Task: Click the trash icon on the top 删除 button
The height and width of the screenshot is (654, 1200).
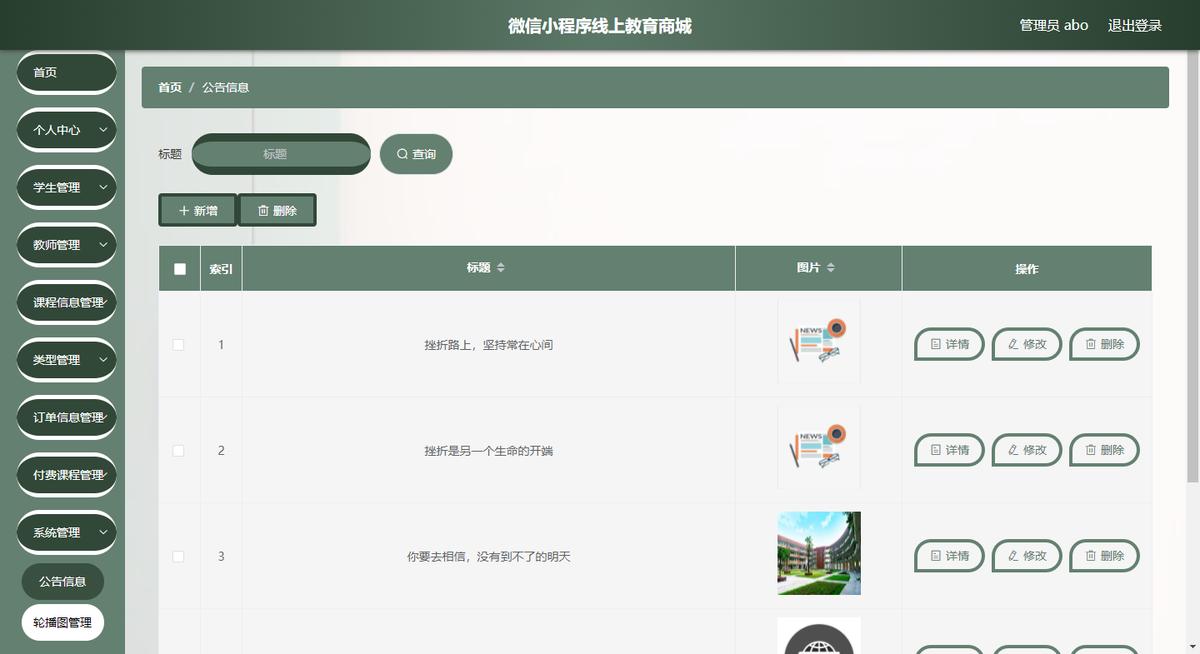Action: 263,211
